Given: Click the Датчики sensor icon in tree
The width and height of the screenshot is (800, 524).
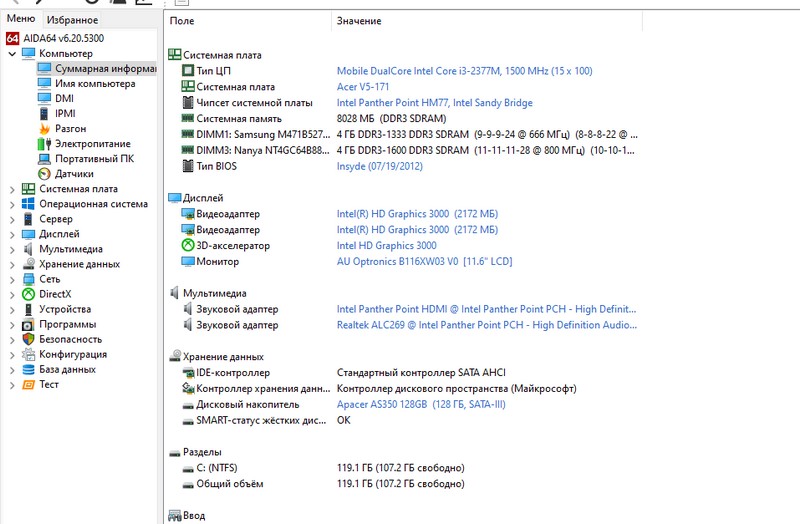Looking at the screenshot, I should point(44,174).
